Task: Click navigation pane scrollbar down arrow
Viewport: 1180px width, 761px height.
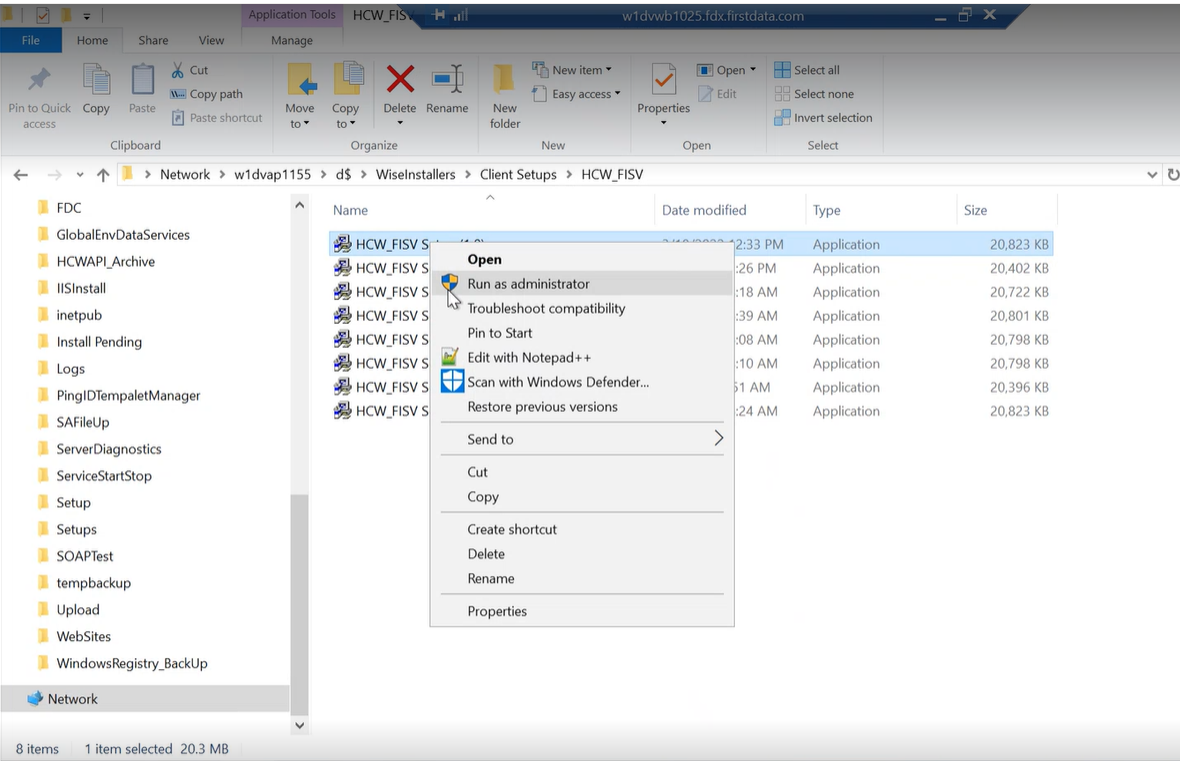Action: [x=300, y=726]
